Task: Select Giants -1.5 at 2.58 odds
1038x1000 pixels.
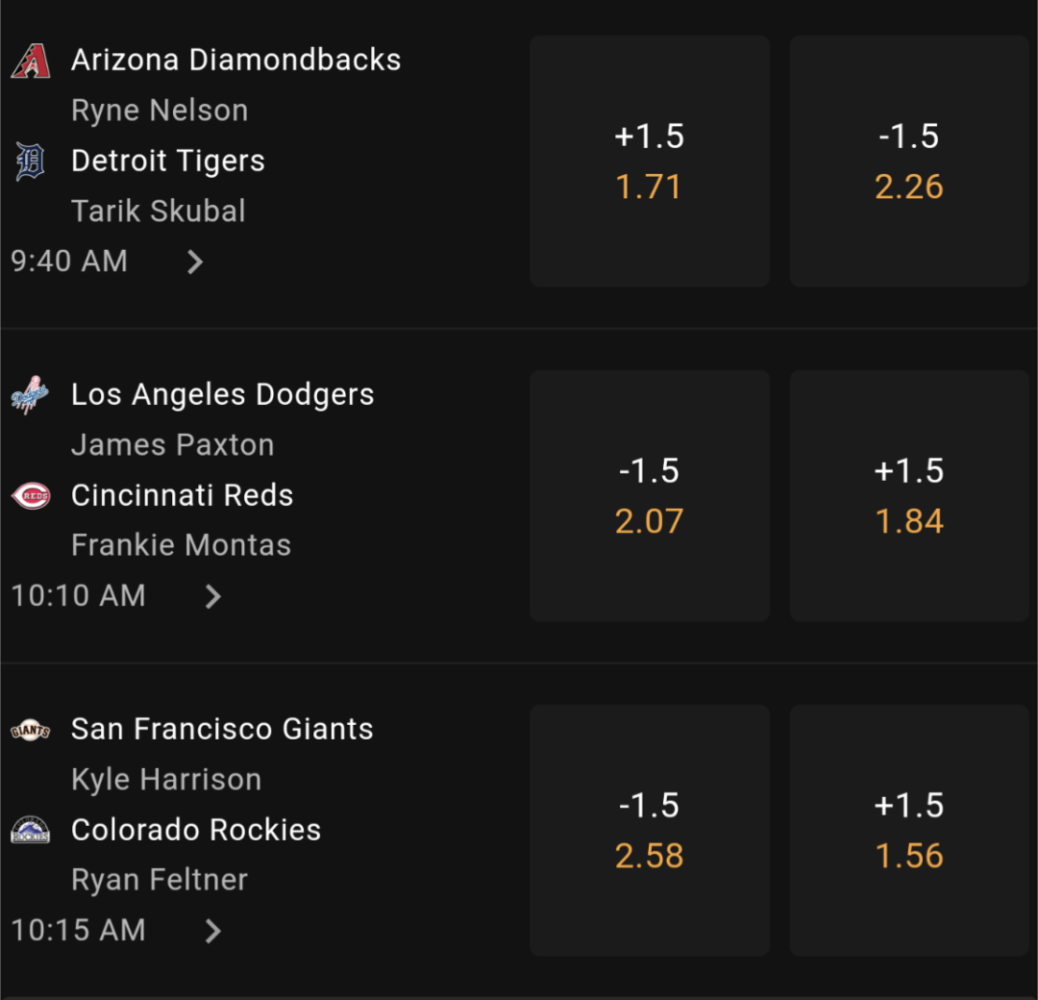Action: [x=649, y=831]
